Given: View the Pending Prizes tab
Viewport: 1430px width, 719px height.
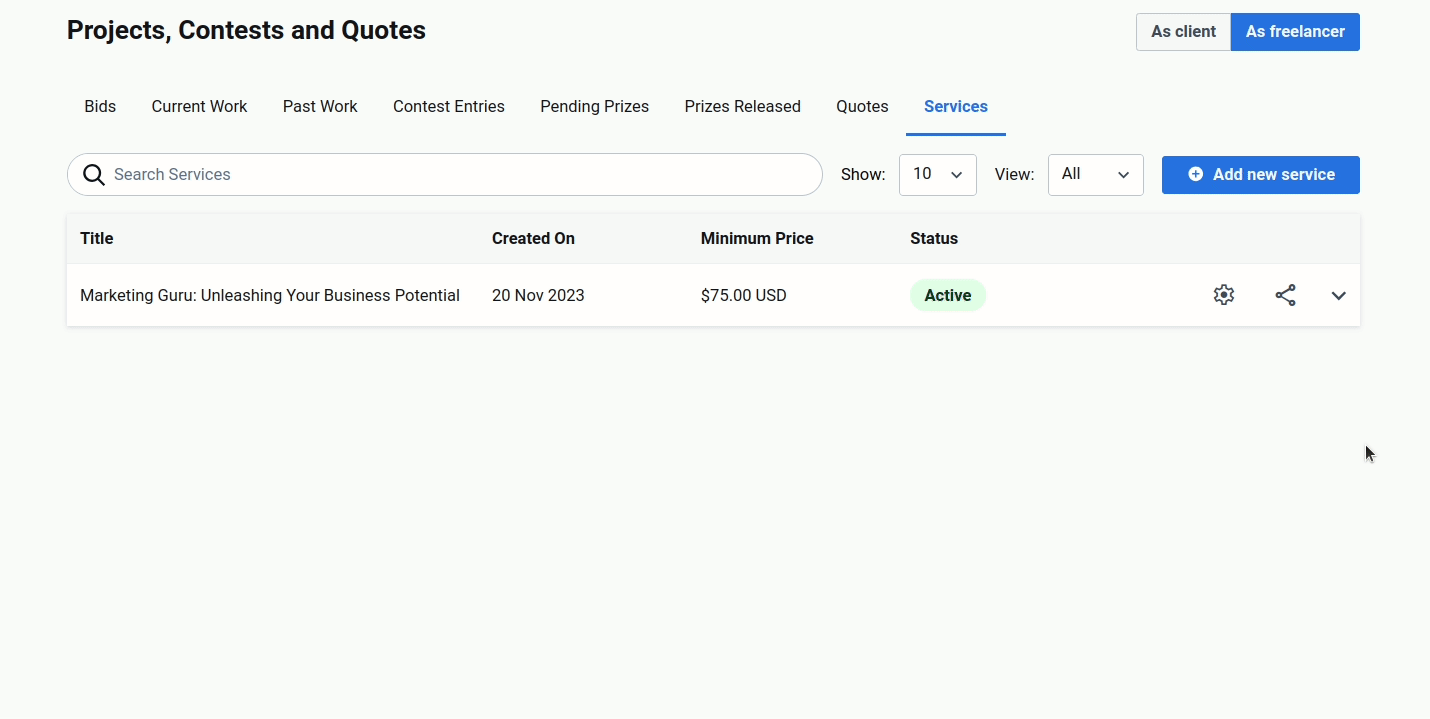Looking at the screenshot, I should [x=594, y=107].
